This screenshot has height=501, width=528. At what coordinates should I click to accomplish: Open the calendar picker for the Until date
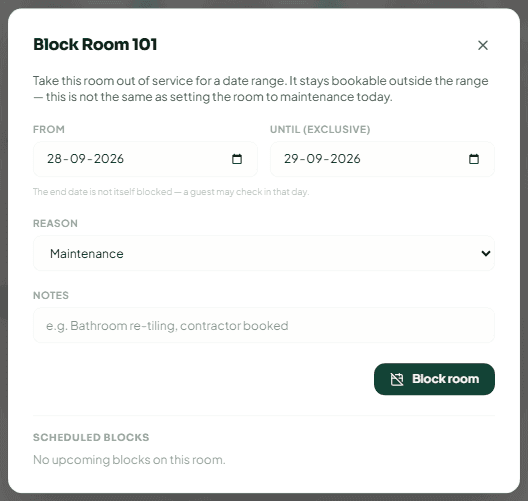(x=474, y=159)
